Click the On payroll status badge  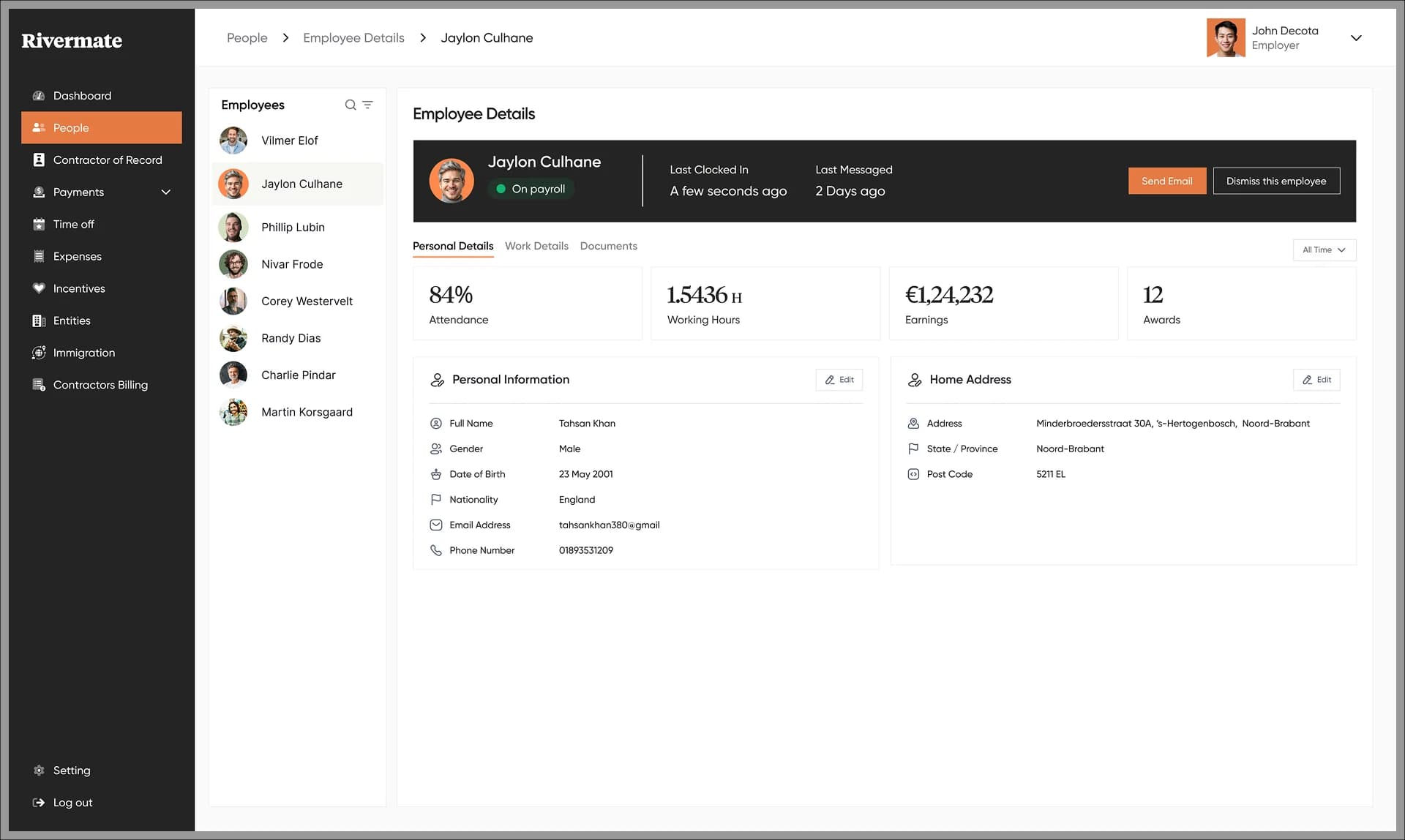pyautogui.click(x=531, y=189)
